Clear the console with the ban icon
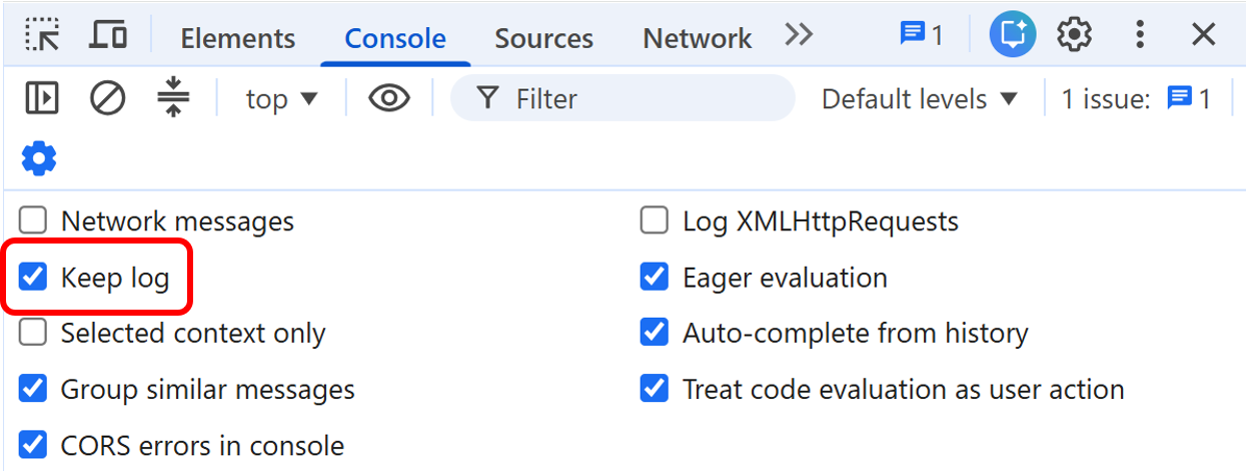 [x=107, y=98]
